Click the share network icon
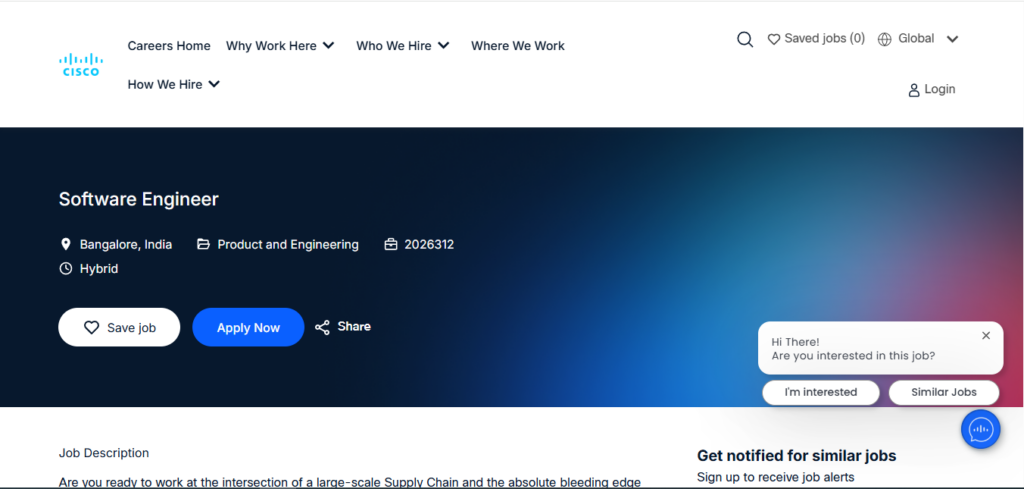 (322, 327)
